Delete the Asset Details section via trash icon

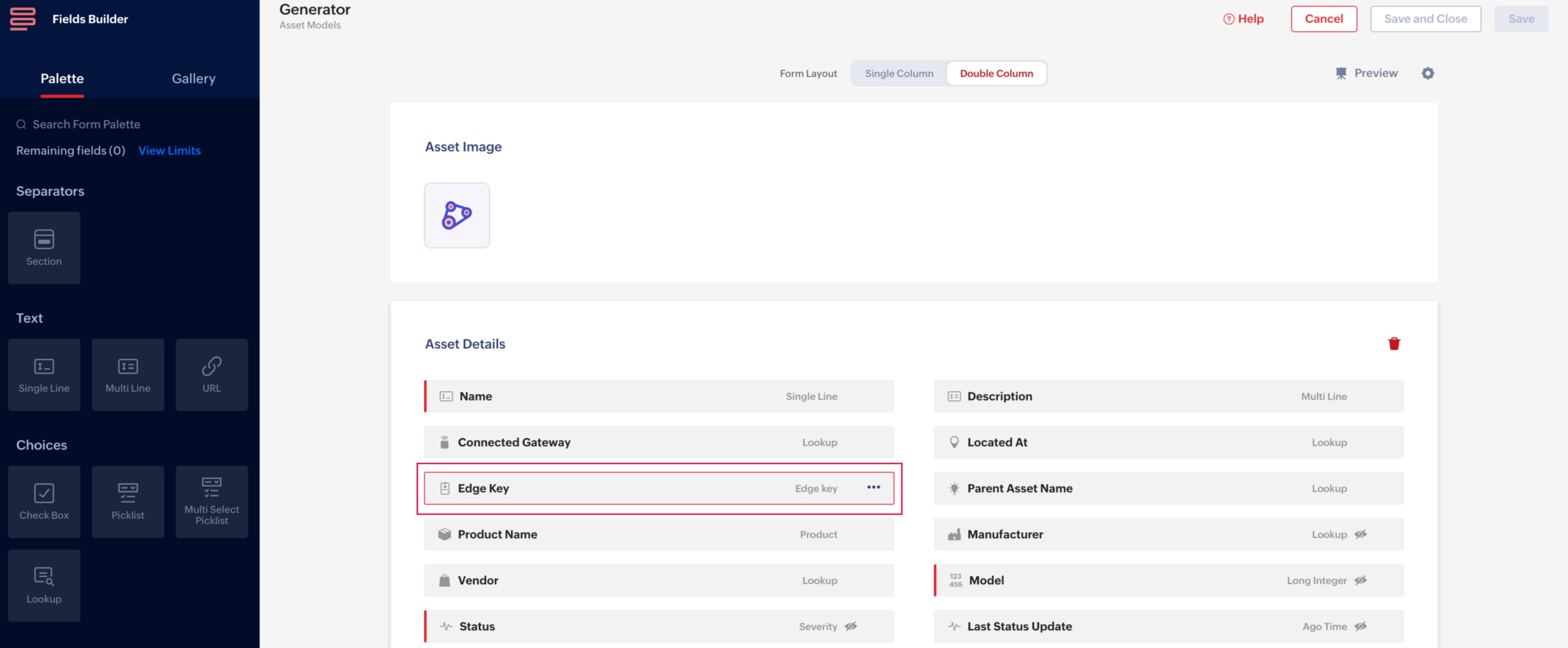coord(1394,344)
